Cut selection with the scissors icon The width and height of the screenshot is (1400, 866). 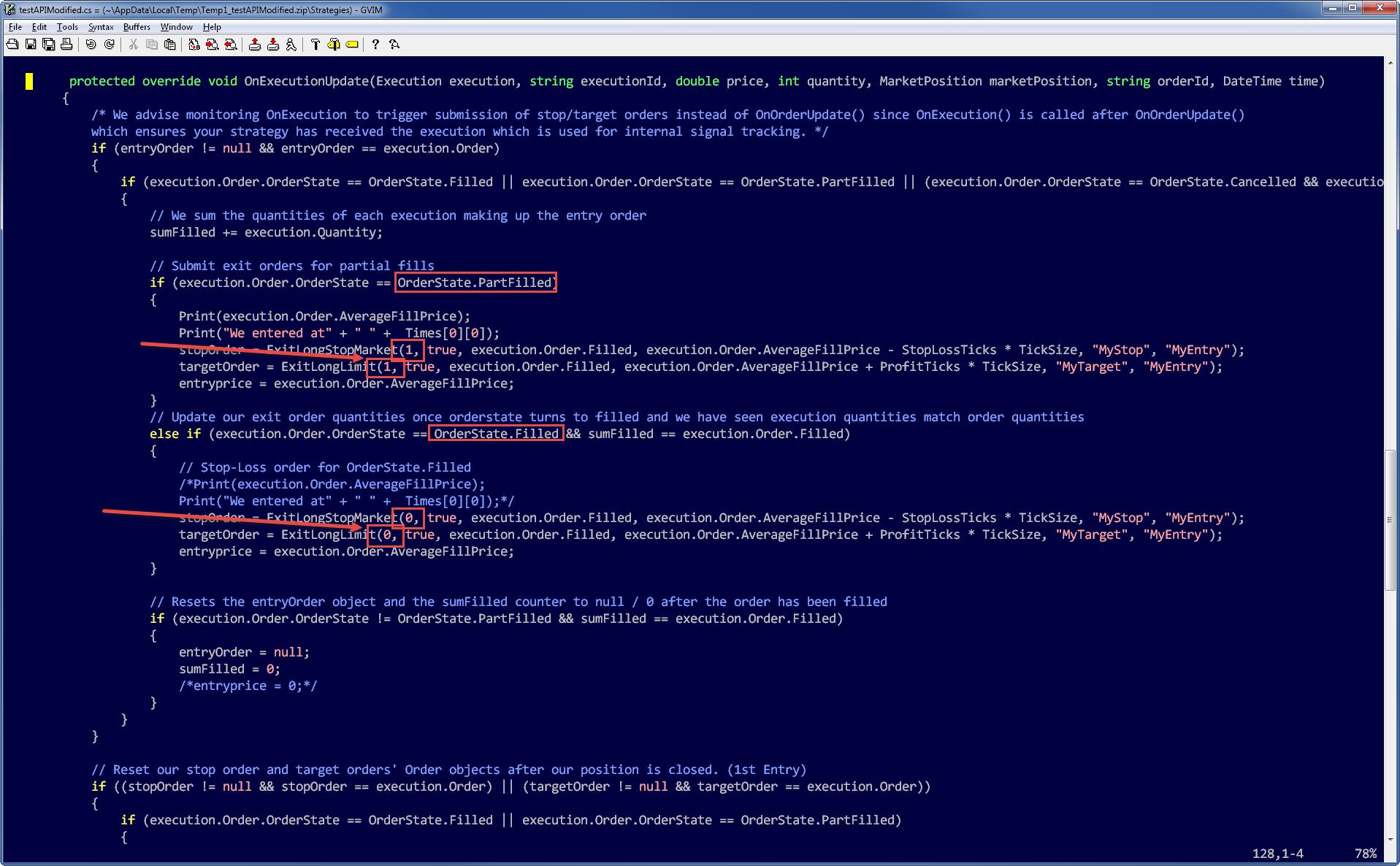point(133,45)
